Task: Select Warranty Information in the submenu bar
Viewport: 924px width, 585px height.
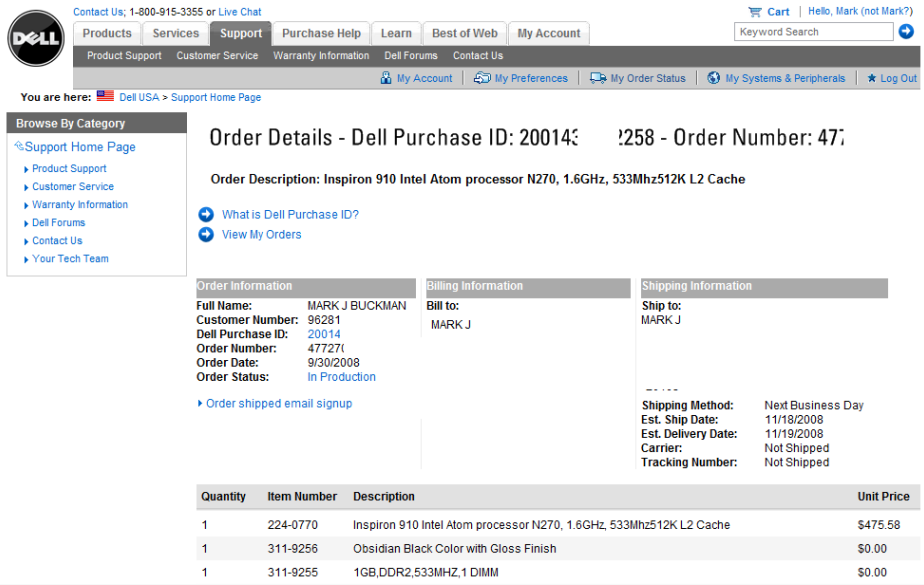Action: (x=321, y=56)
